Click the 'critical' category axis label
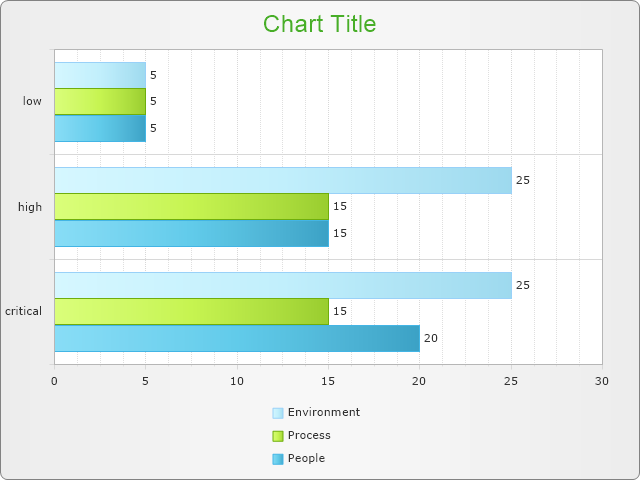The width and height of the screenshot is (640, 480). [23, 311]
